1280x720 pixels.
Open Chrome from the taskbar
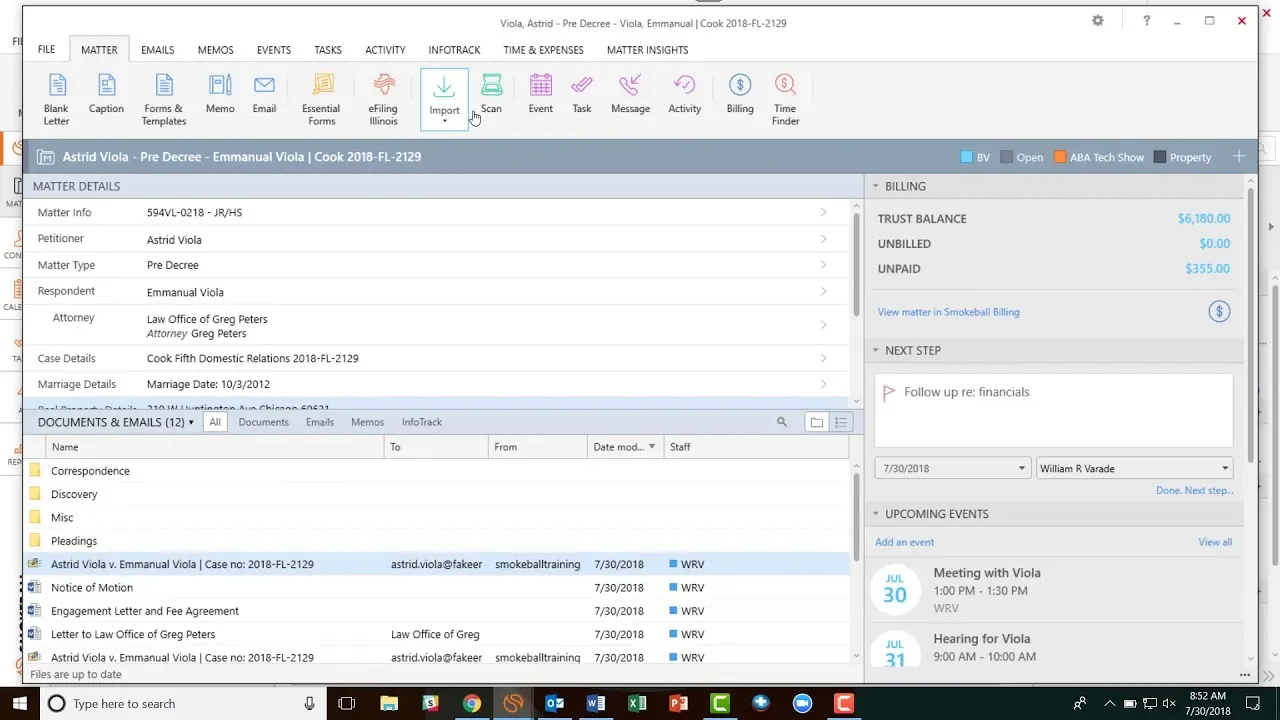[x=472, y=703]
